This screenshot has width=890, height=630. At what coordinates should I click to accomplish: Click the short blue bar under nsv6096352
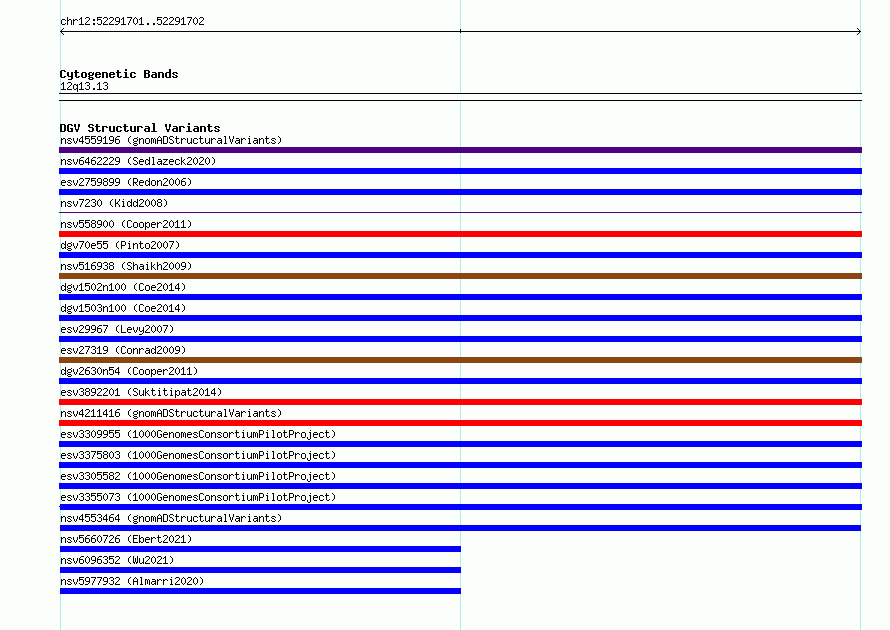tap(260, 570)
